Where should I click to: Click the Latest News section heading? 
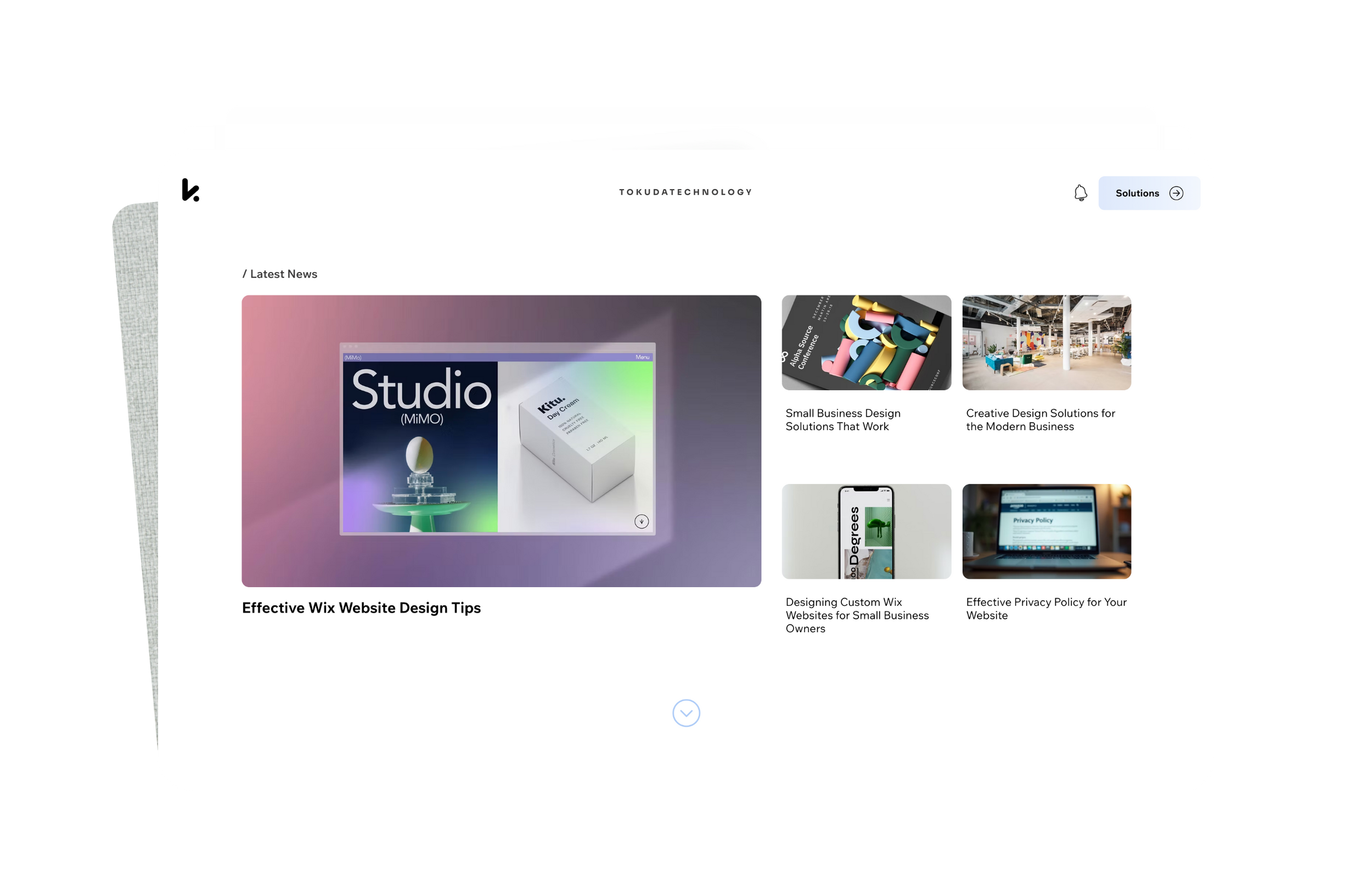point(280,274)
